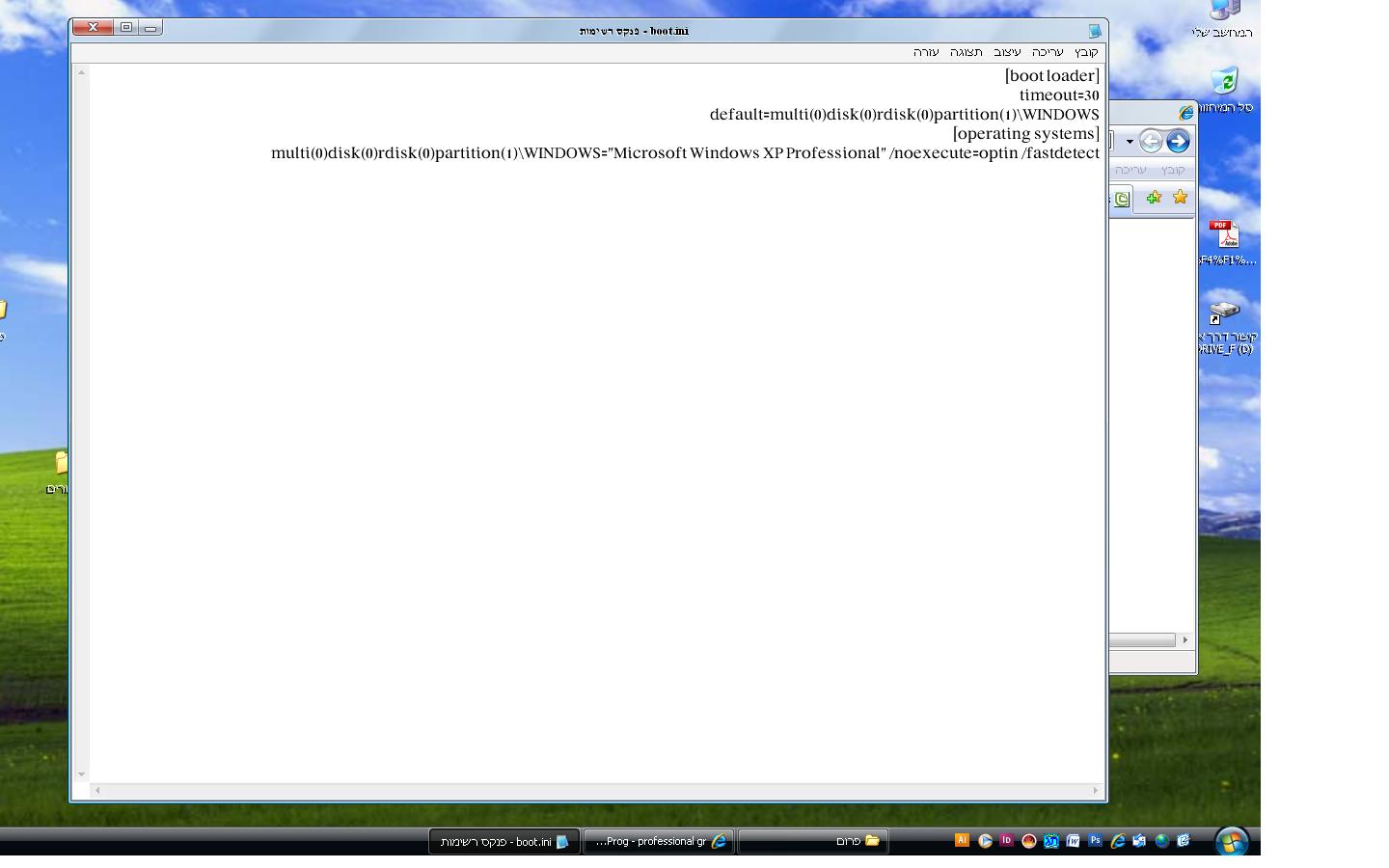Open the recent pages dropdown in Internet Explorer
This screenshot has width=1389, height=868.
pos(1130,143)
